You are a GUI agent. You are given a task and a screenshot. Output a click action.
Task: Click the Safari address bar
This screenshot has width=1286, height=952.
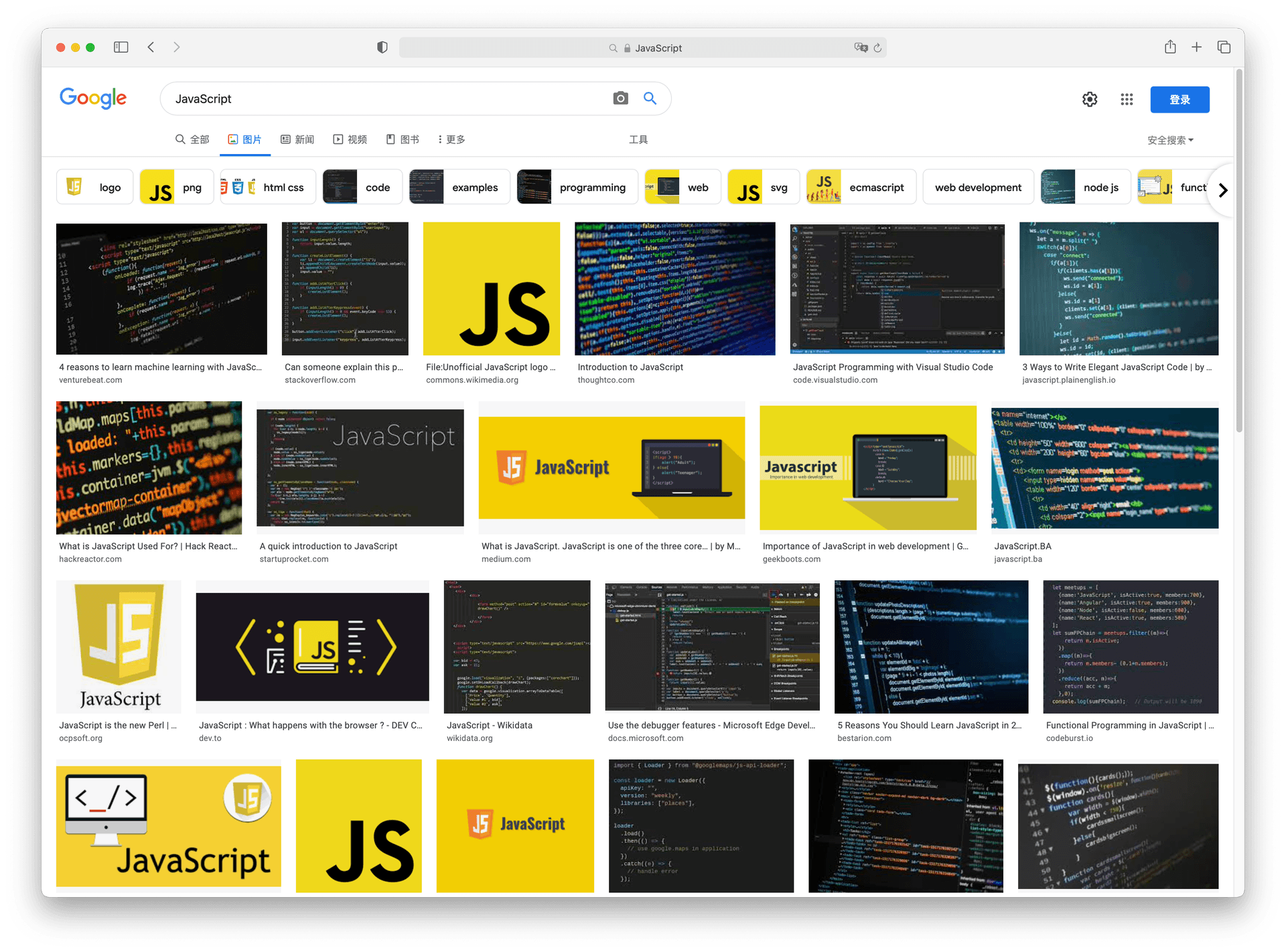[x=643, y=48]
